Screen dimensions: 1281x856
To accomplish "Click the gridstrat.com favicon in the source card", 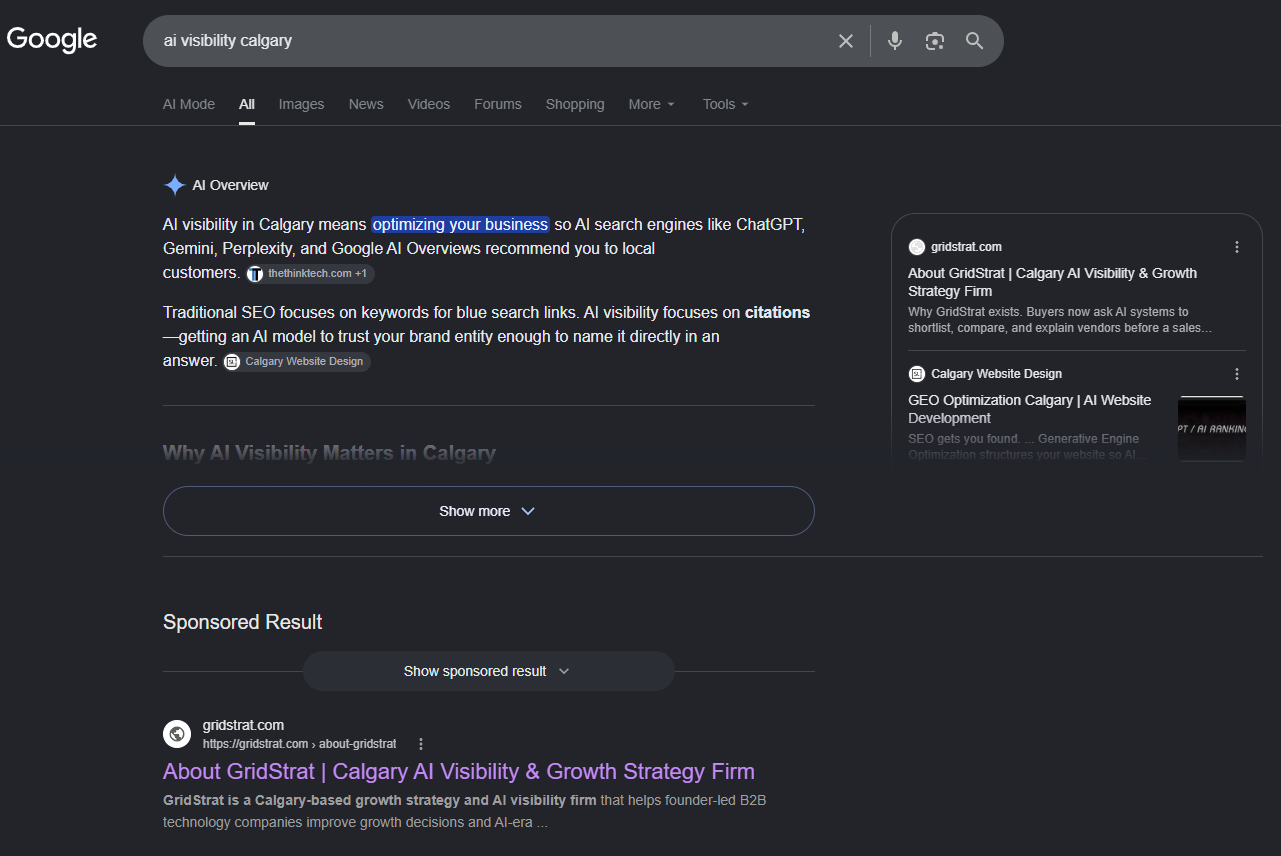I will [917, 247].
